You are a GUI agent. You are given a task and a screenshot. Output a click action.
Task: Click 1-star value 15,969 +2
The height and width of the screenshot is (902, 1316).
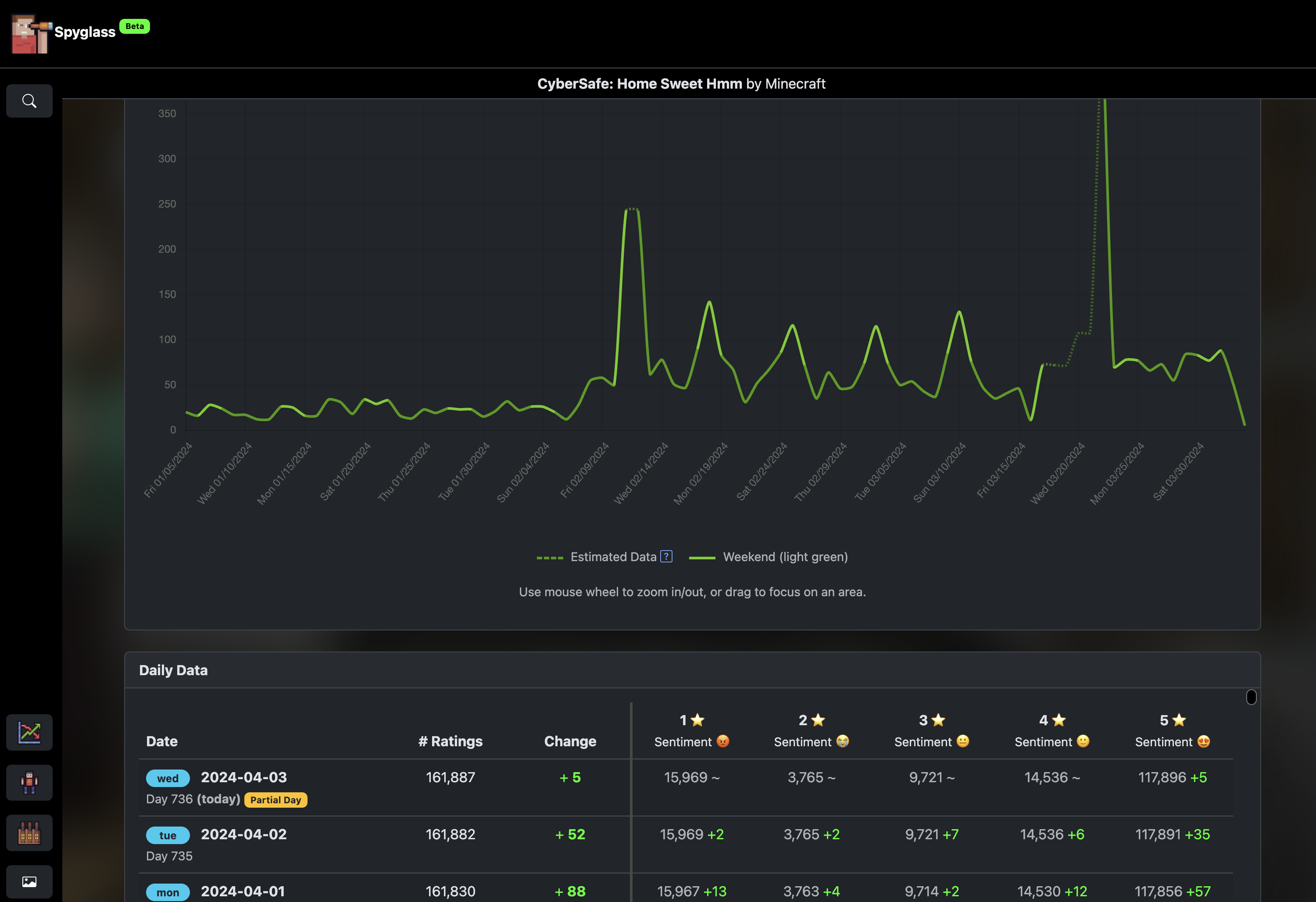(x=692, y=834)
